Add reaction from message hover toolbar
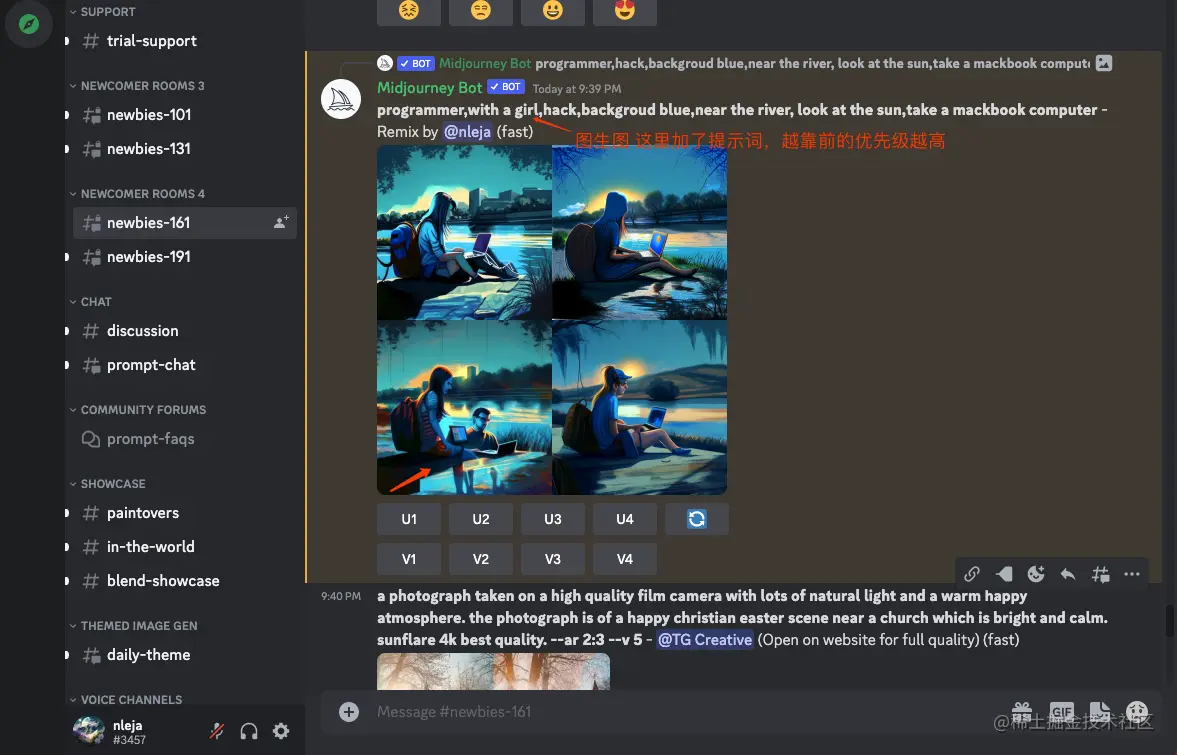The height and width of the screenshot is (755, 1177). (x=1036, y=574)
